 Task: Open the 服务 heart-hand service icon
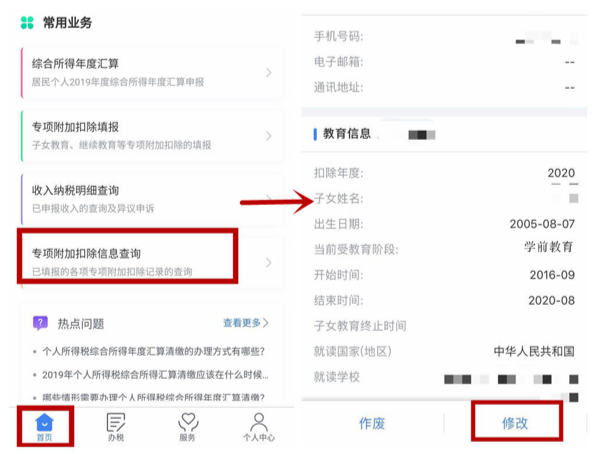188,422
